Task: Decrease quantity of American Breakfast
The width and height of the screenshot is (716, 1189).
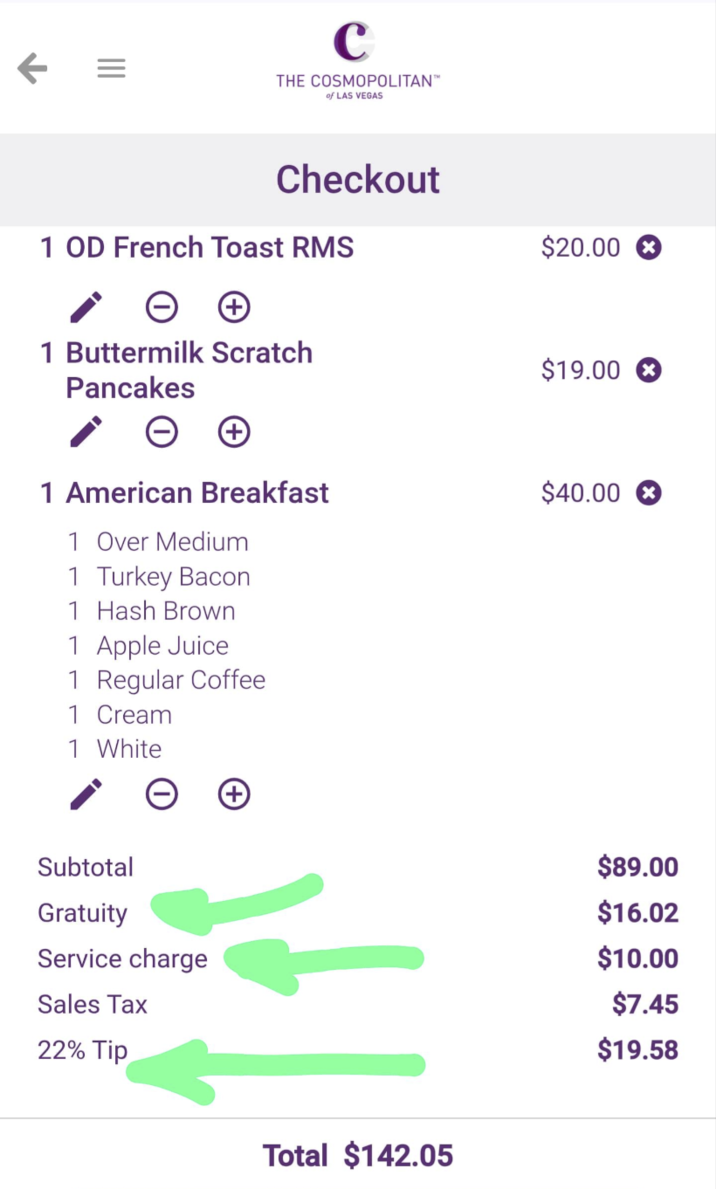Action: click(162, 794)
